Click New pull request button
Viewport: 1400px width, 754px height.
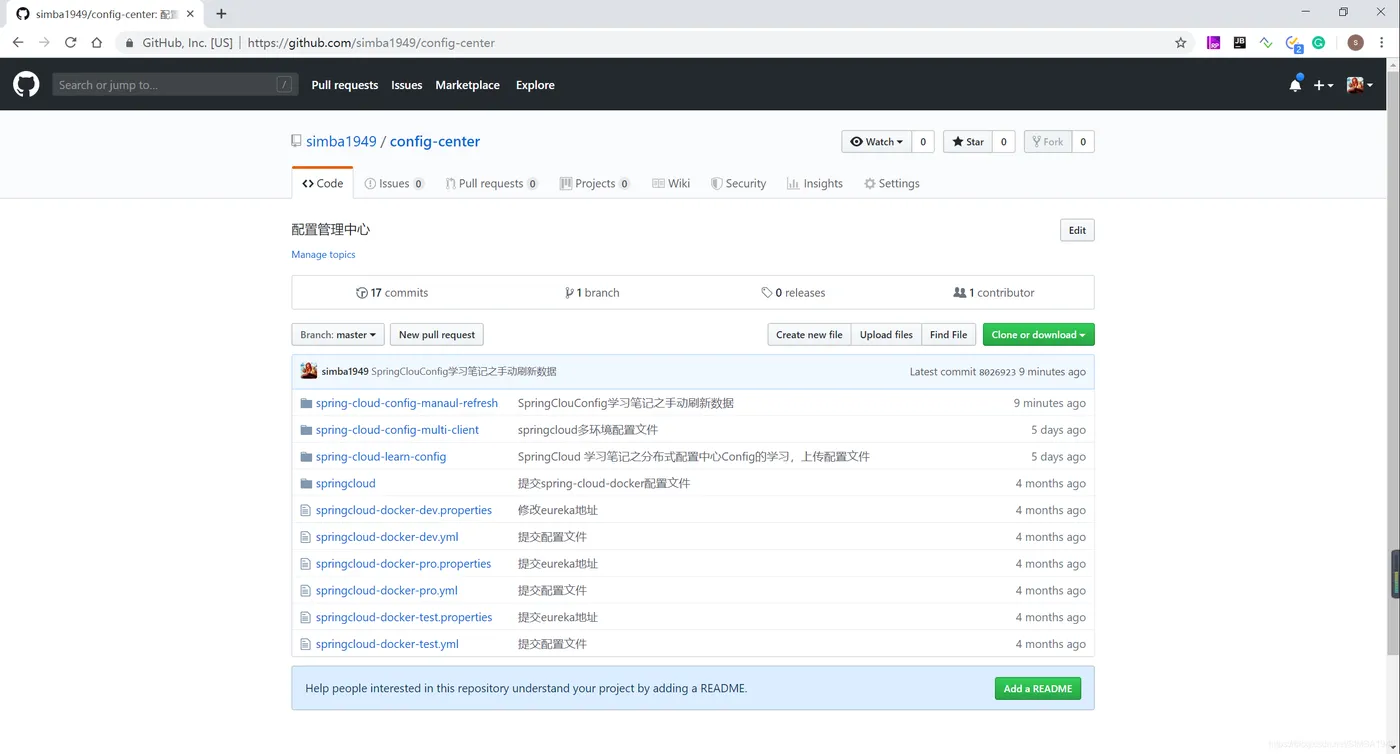coord(437,335)
